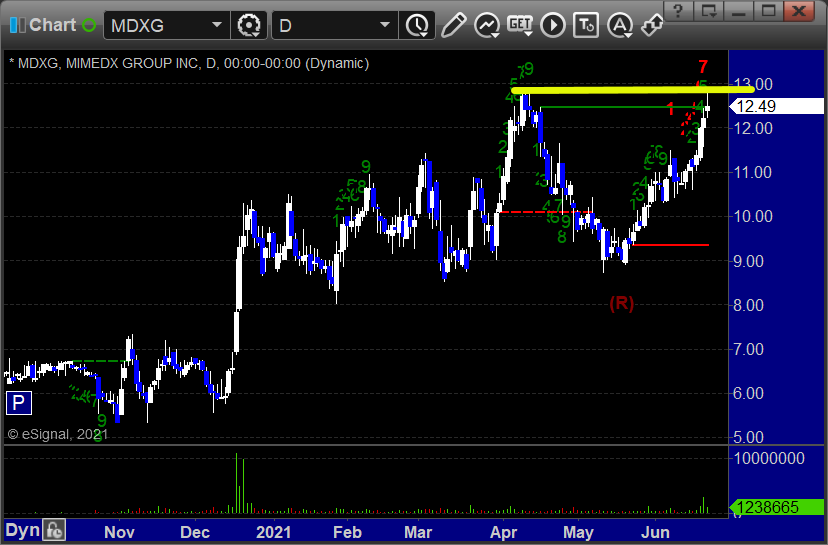Image resolution: width=828 pixels, height=545 pixels.
Task: Click the 8.00 price axis label
Action: point(748,305)
